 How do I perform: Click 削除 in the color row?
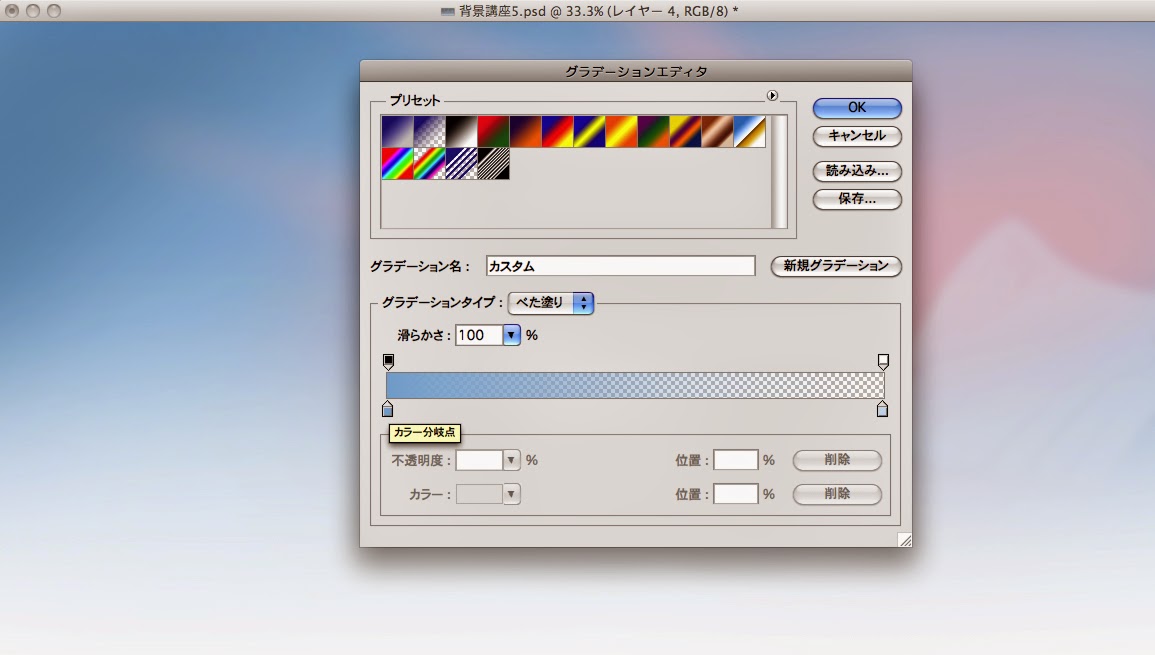click(837, 494)
